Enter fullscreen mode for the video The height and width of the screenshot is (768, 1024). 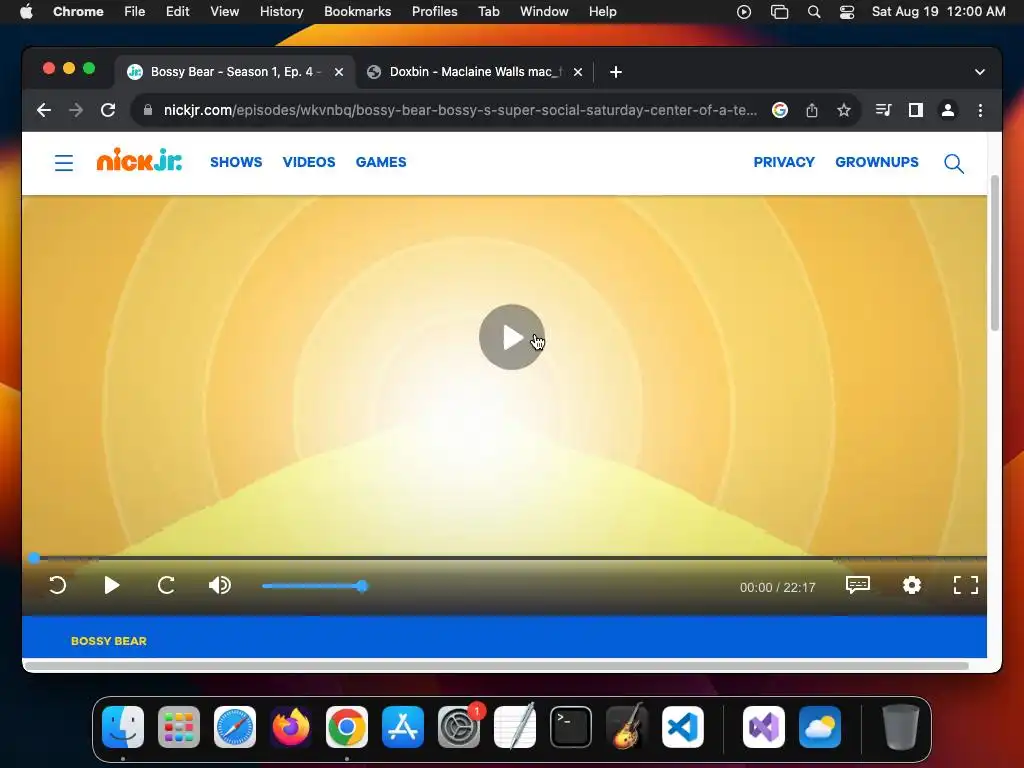click(966, 585)
